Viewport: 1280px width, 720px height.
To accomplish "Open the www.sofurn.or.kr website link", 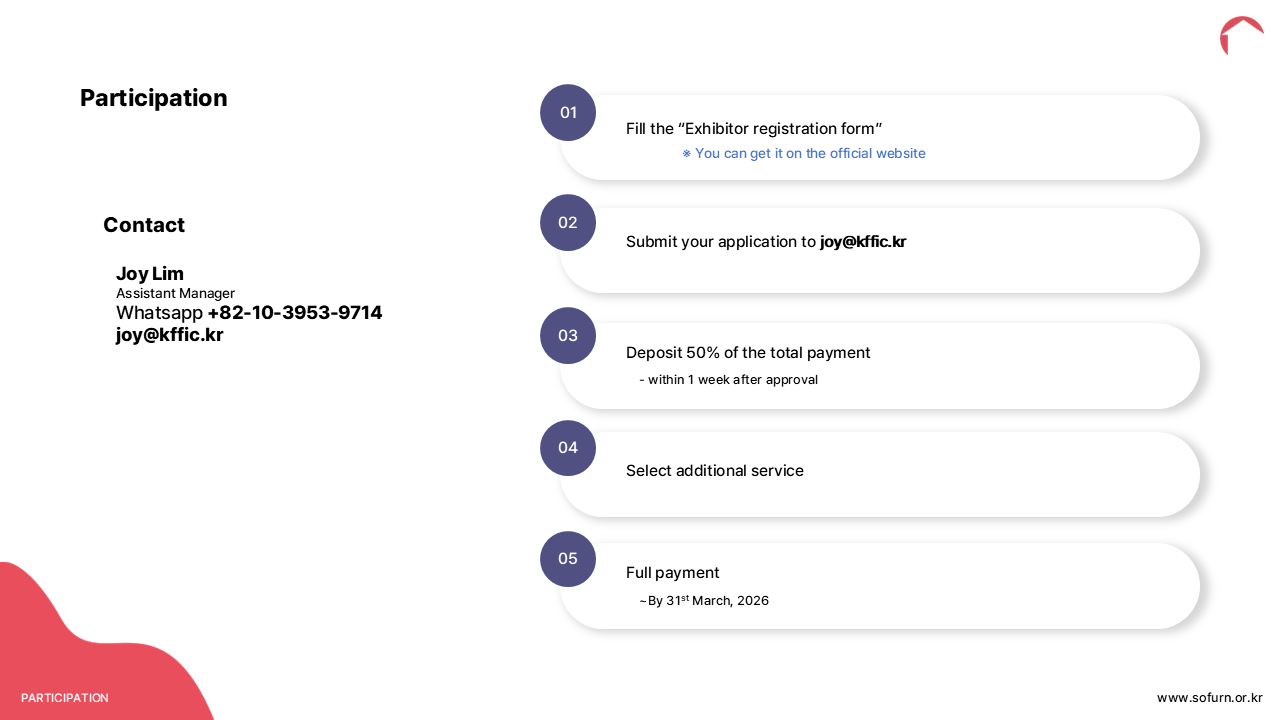I will (x=1209, y=698).
